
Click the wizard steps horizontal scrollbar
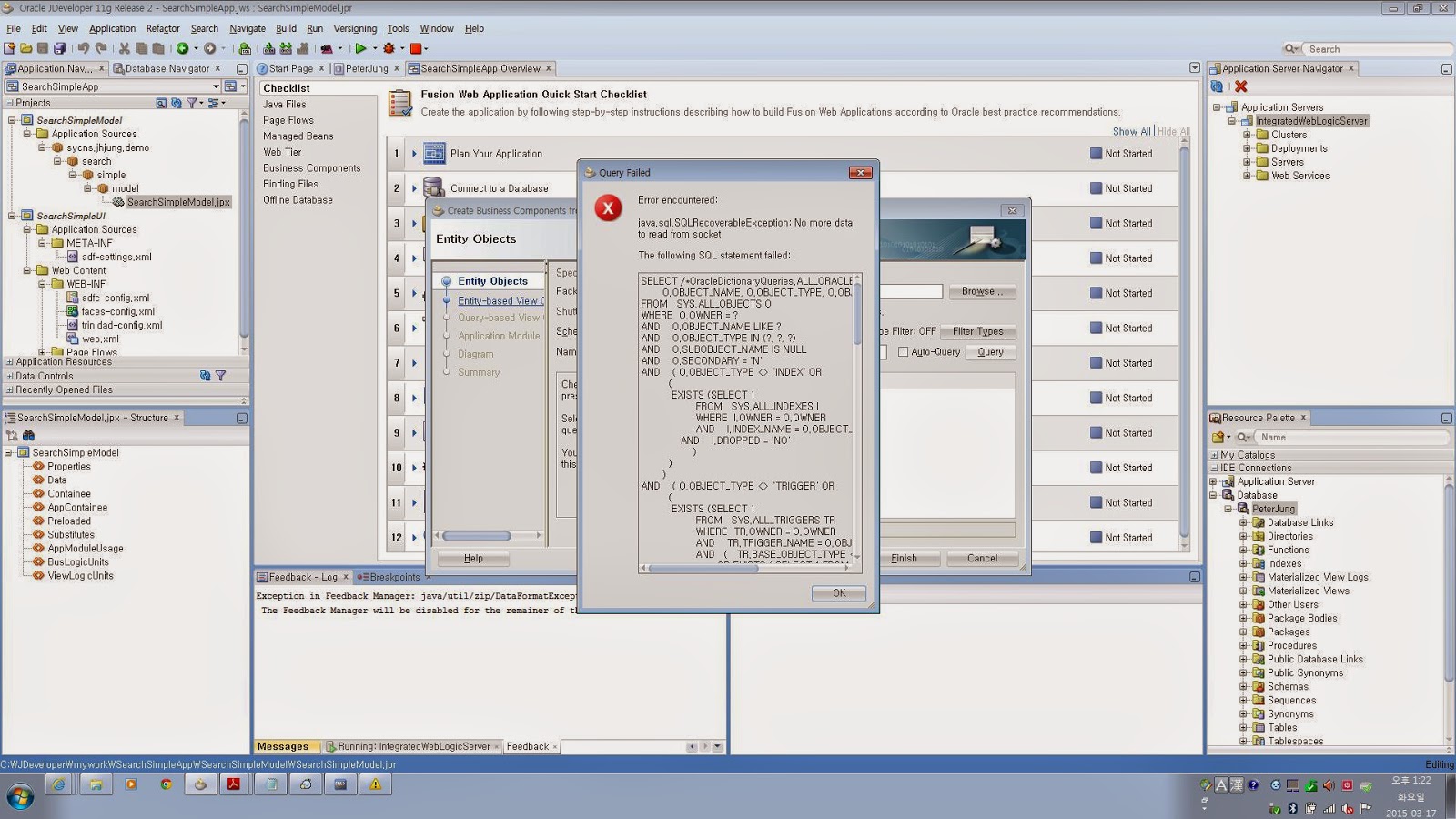[489, 536]
